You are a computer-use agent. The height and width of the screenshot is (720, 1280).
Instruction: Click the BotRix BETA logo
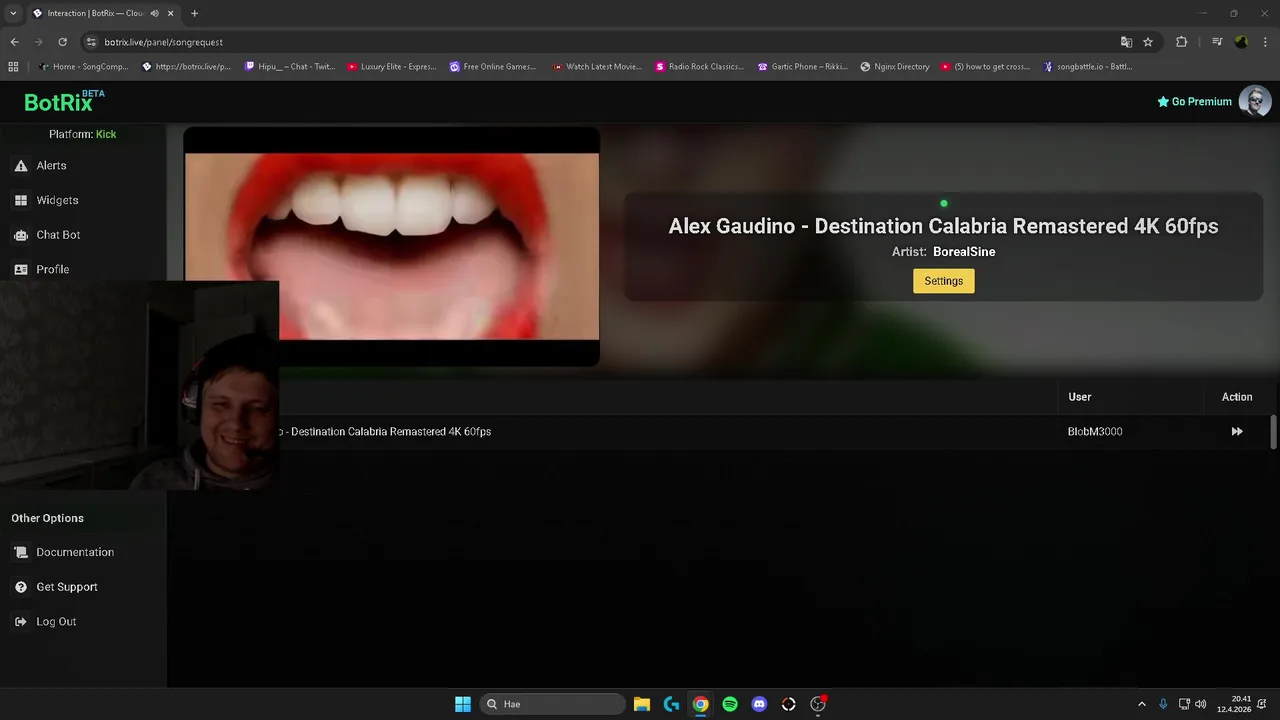(64, 101)
